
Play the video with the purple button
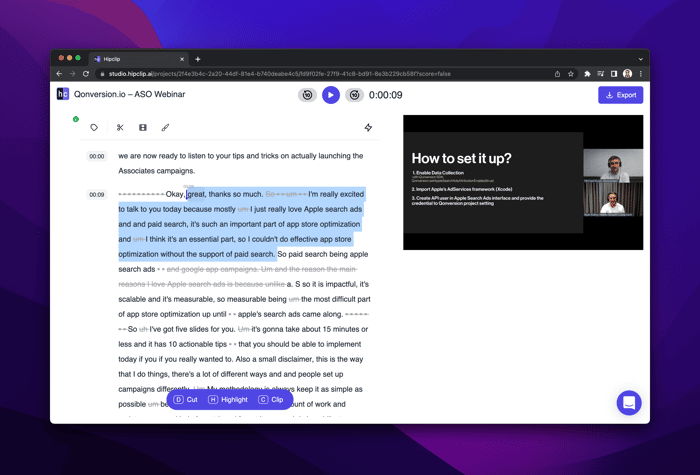point(331,95)
